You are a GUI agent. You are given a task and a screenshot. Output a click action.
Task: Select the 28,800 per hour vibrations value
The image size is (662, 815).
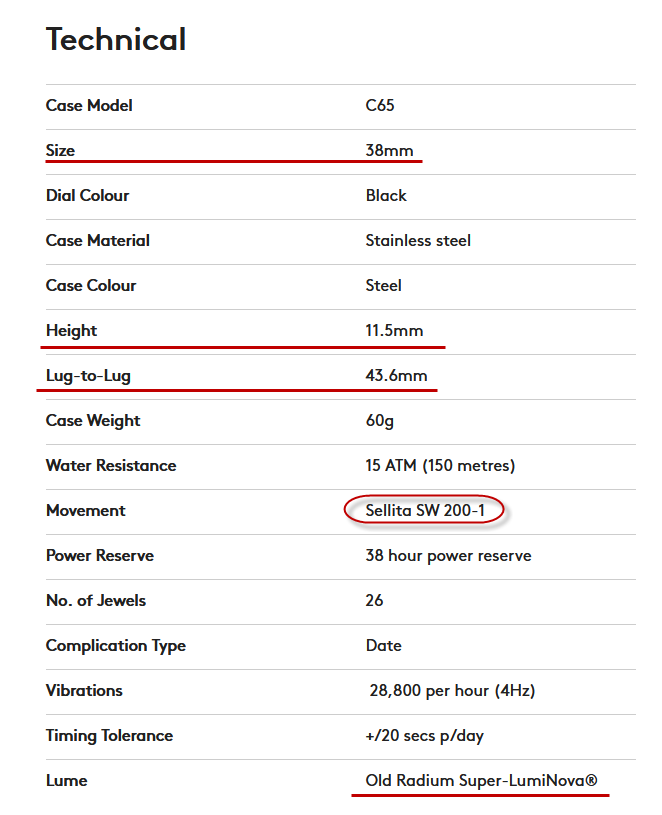[x=445, y=690]
